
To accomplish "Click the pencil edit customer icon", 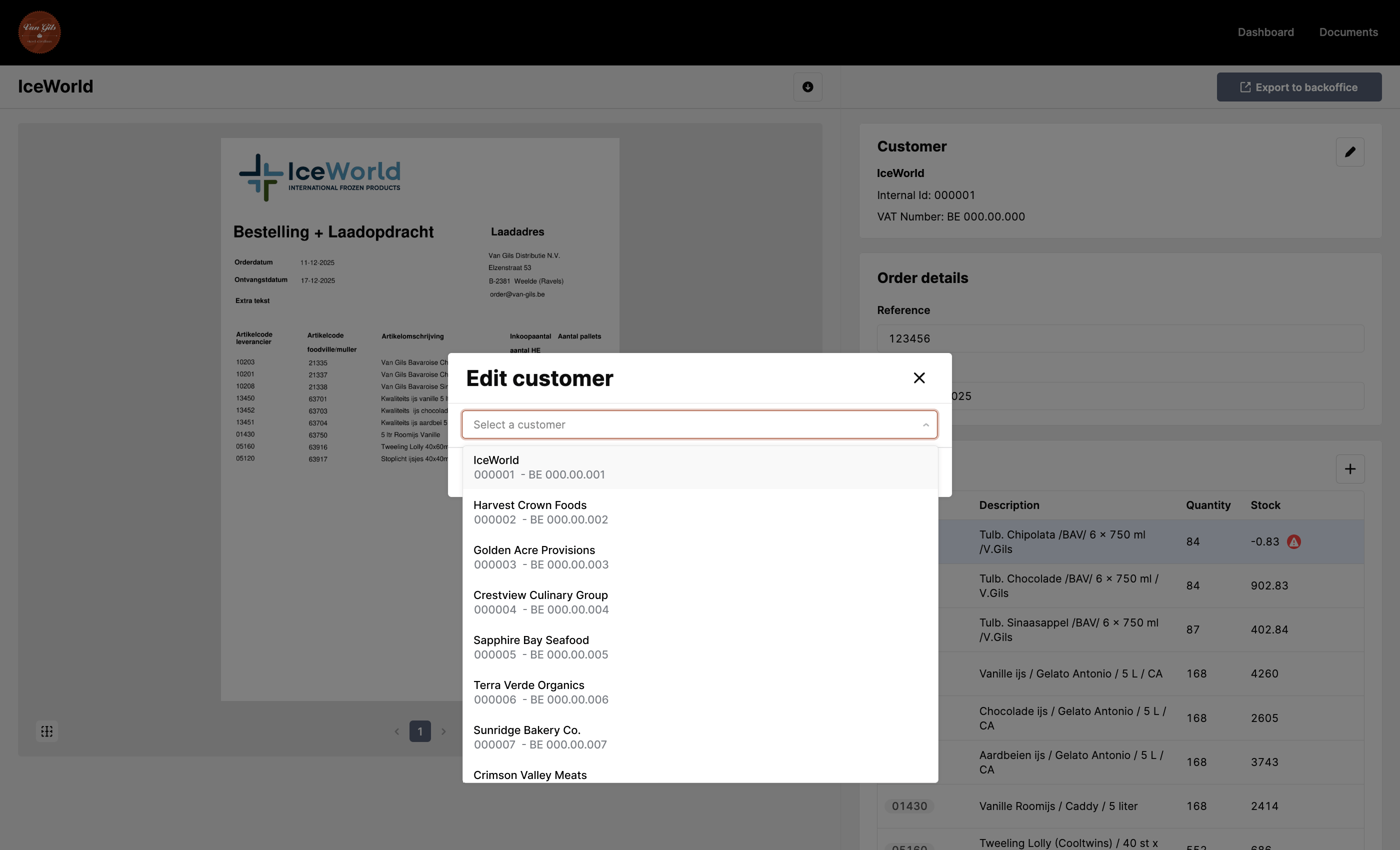I will (x=1349, y=151).
